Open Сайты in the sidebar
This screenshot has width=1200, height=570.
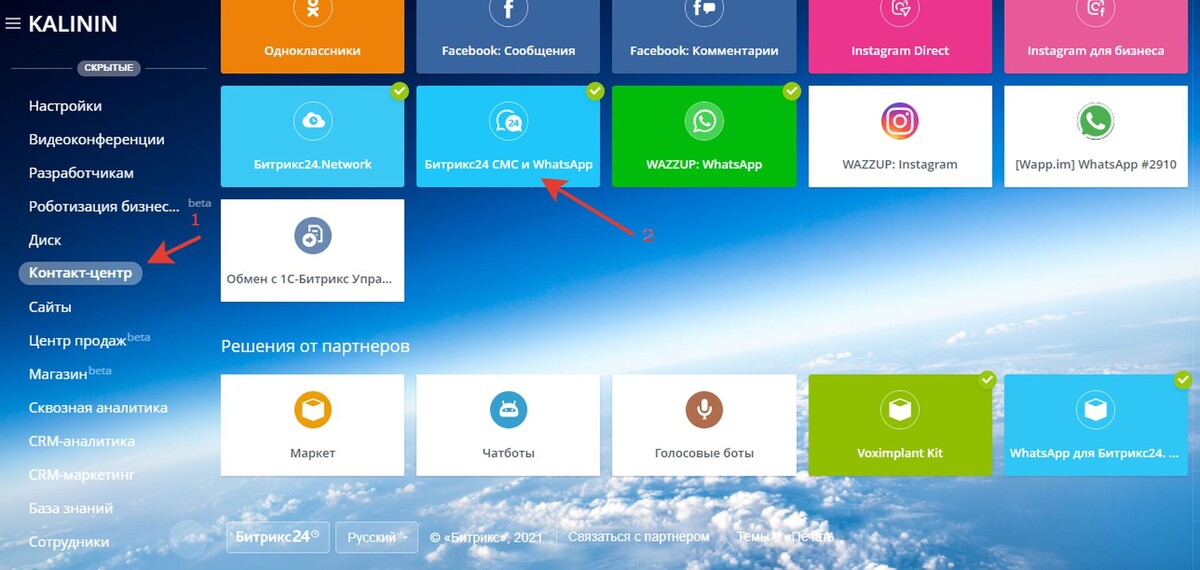click(50, 307)
